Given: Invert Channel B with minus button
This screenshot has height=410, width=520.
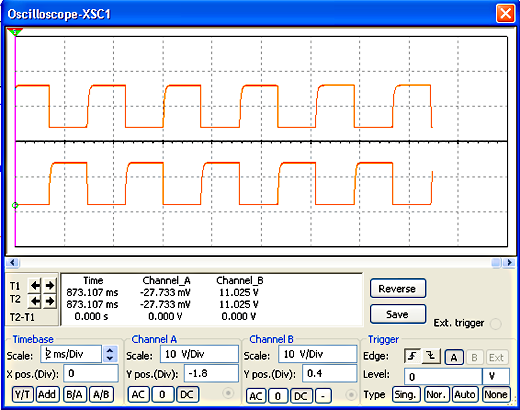Looking at the screenshot, I should click(x=323, y=396).
